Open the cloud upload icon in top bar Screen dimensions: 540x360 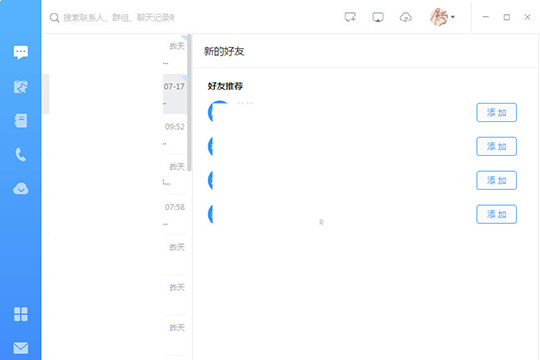[x=406, y=17]
